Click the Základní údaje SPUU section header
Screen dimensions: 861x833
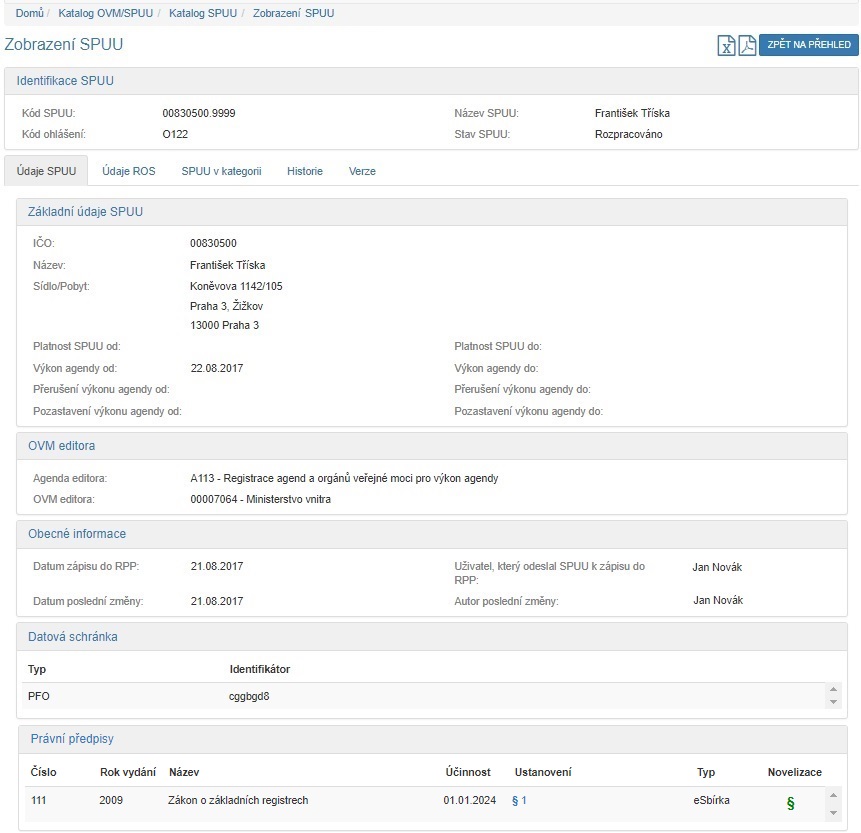click(85, 212)
